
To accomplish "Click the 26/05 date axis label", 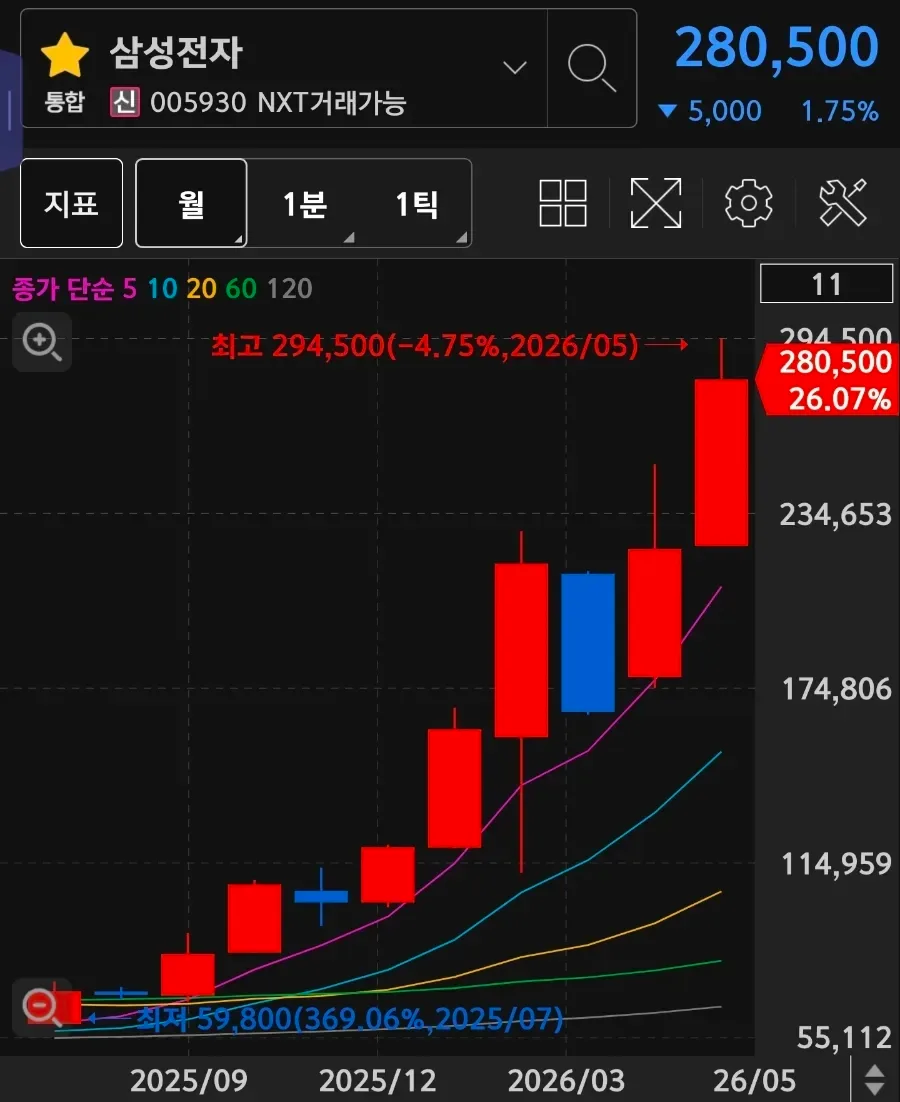I will [755, 1080].
